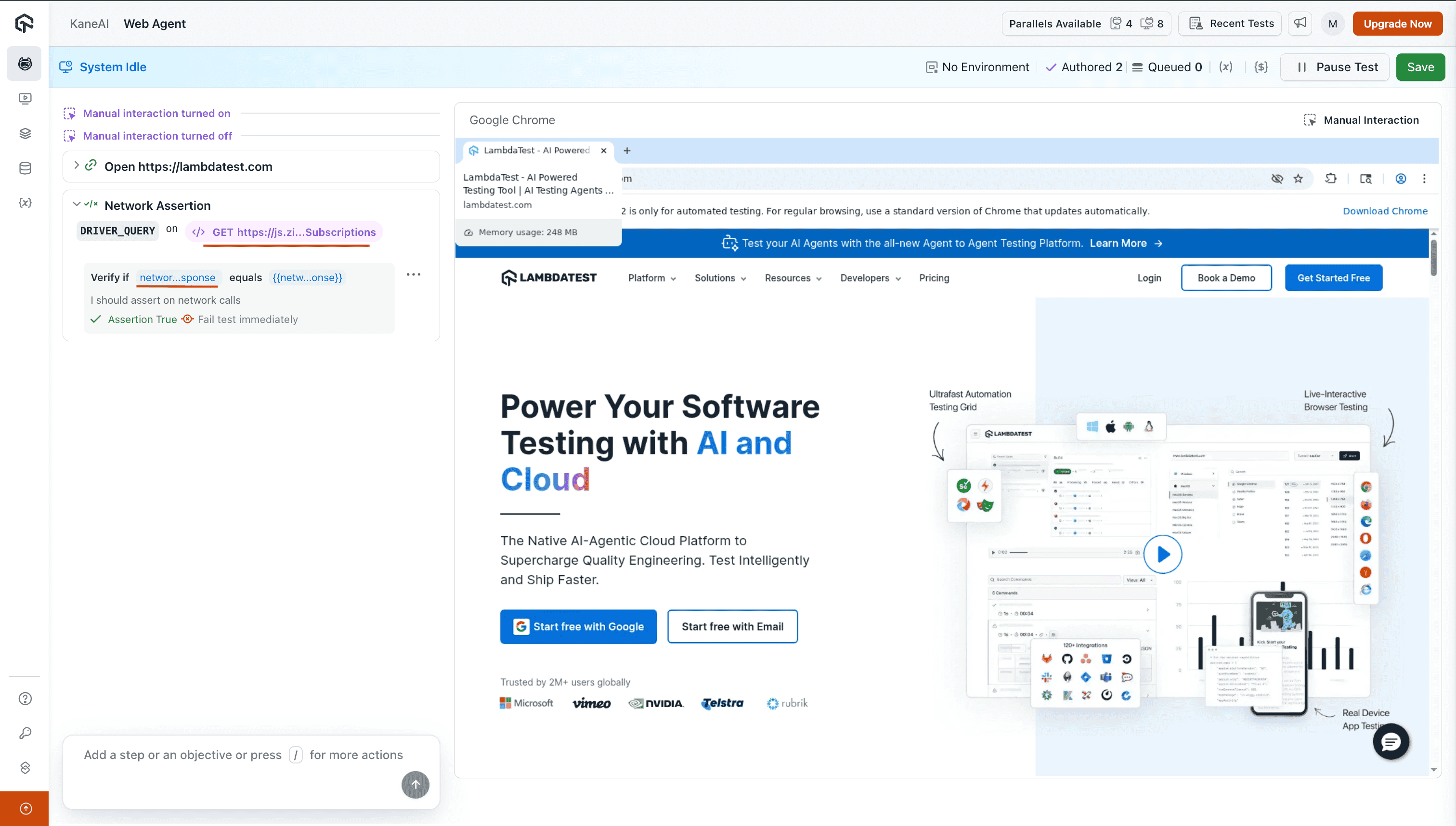Open the Pricing menu item
Viewport: 1456px width, 826px height.
pos(934,278)
